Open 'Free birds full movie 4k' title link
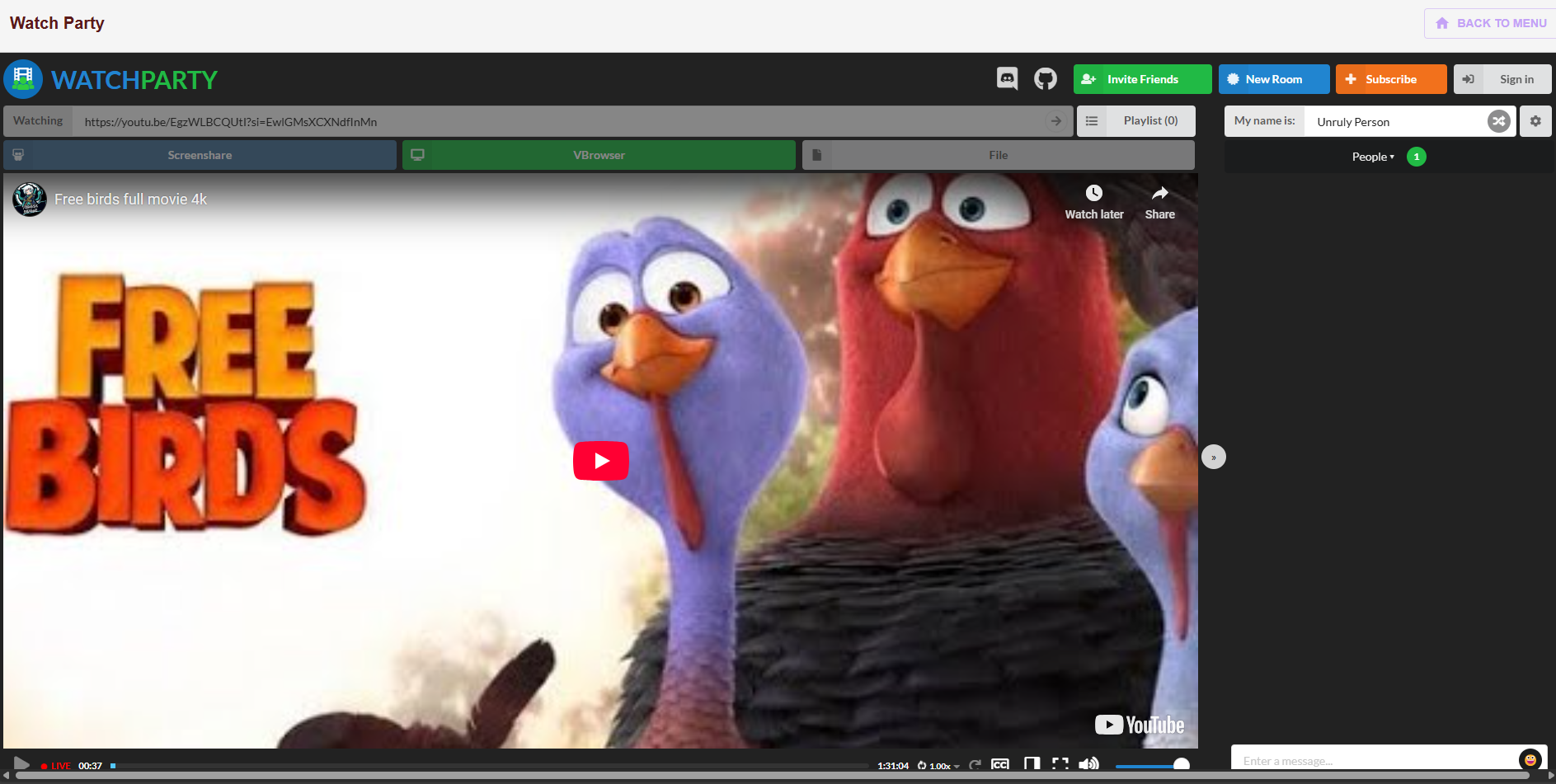 131,200
